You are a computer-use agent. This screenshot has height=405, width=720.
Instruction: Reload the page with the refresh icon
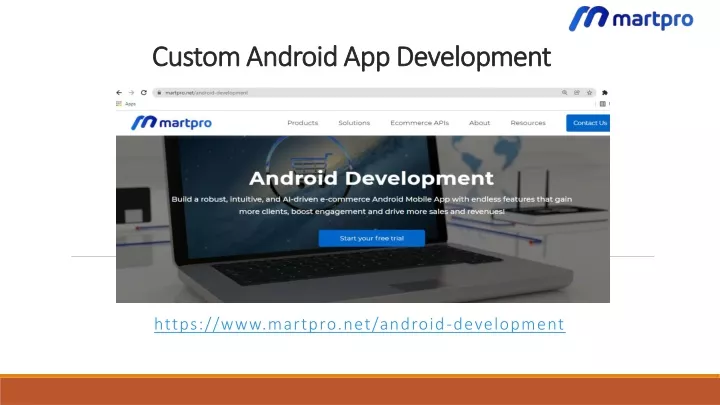[144, 93]
